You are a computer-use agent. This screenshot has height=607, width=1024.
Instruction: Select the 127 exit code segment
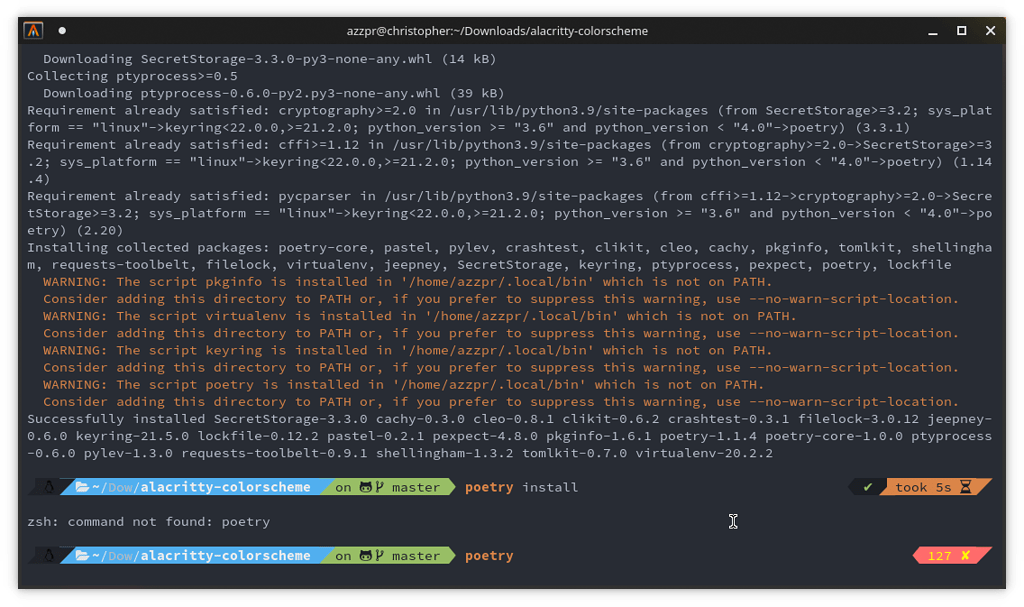[940, 555]
